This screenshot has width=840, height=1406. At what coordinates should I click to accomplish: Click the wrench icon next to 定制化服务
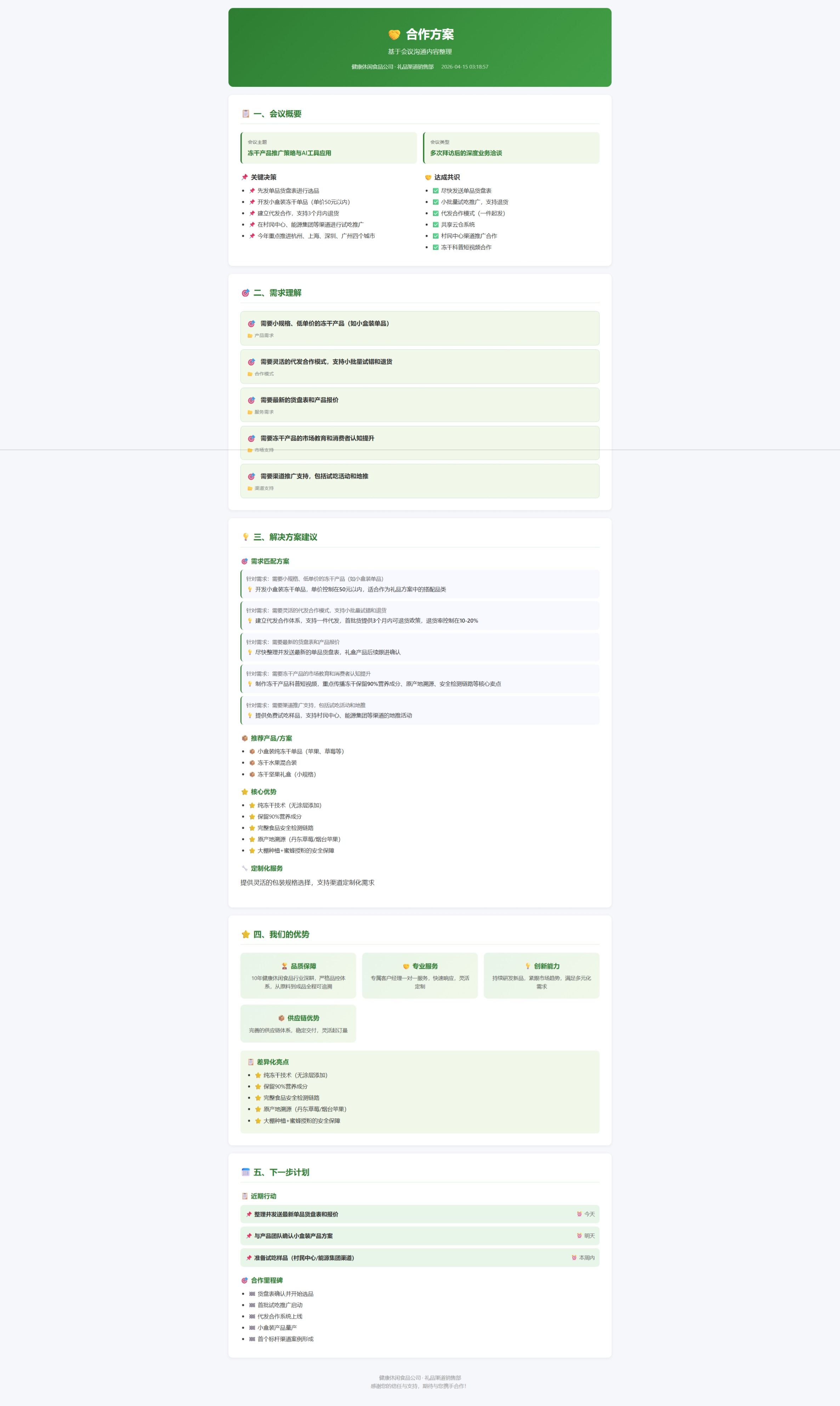click(245, 868)
